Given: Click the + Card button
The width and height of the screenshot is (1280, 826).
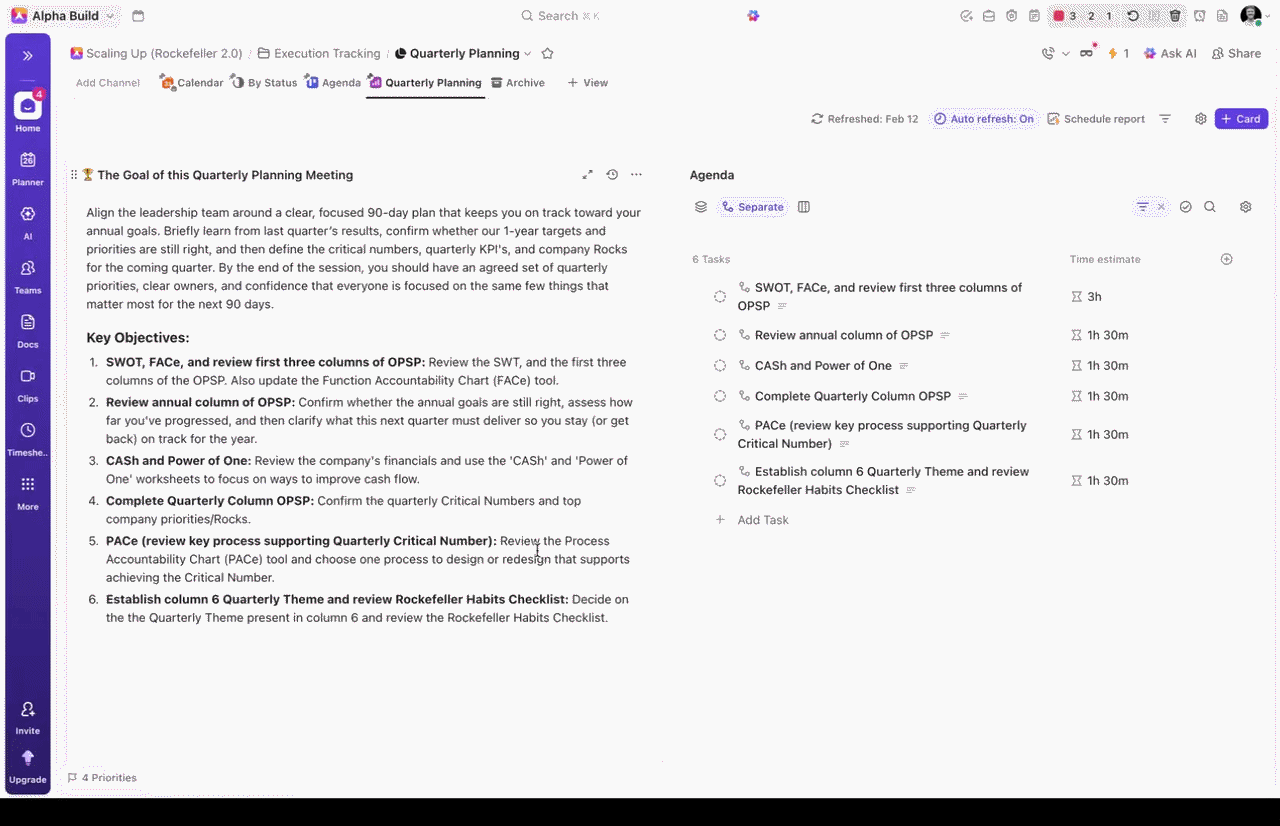Looking at the screenshot, I should click(1241, 119).
